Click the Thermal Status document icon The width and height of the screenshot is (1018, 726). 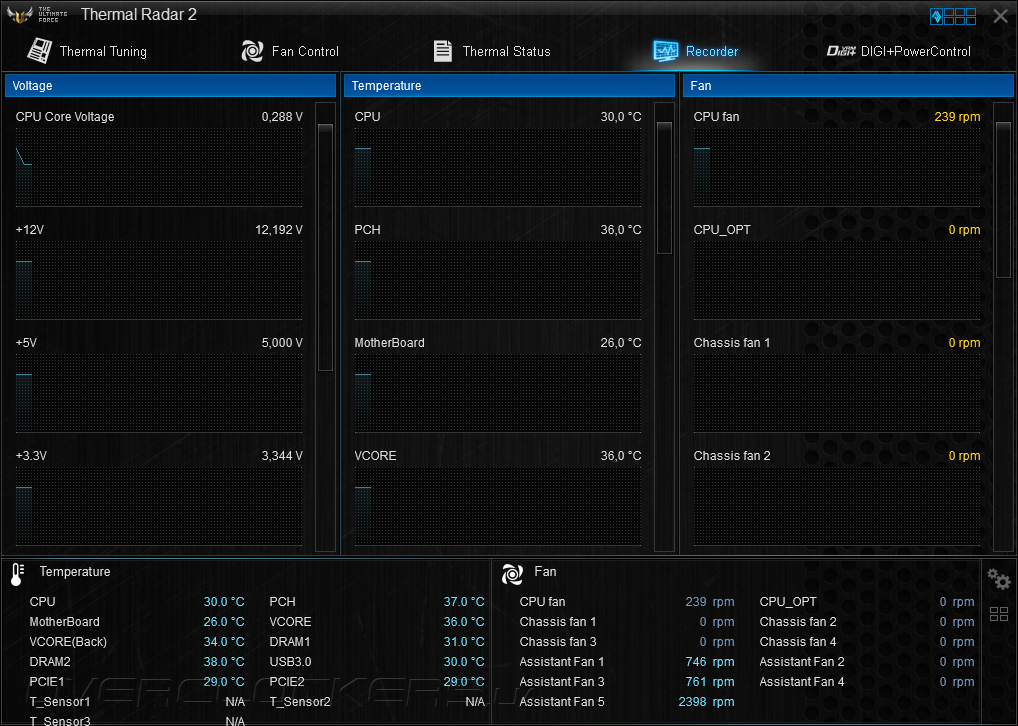(x=443, y=51)
